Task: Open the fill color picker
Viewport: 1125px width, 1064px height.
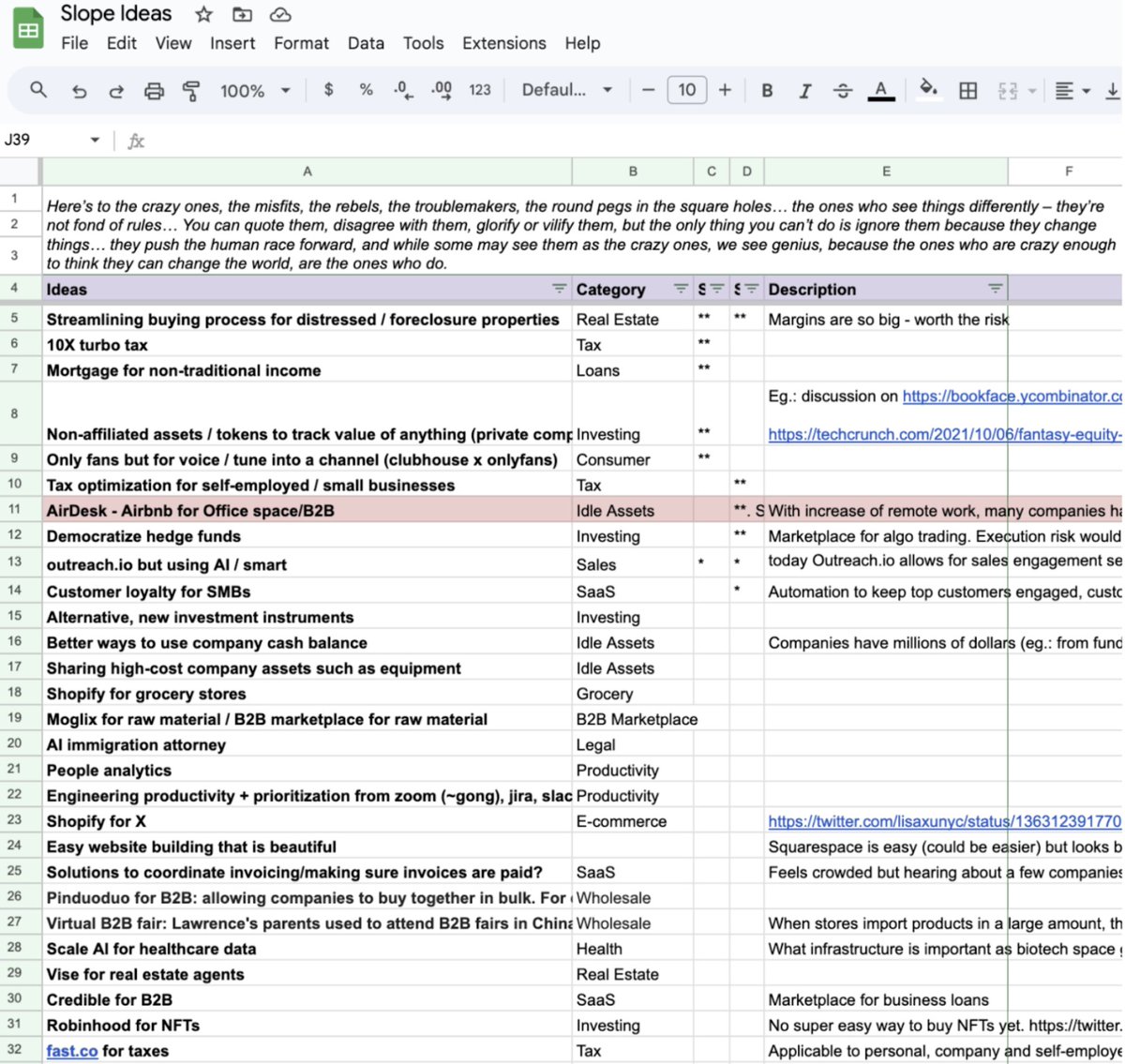Action: [x=928, y=90]
